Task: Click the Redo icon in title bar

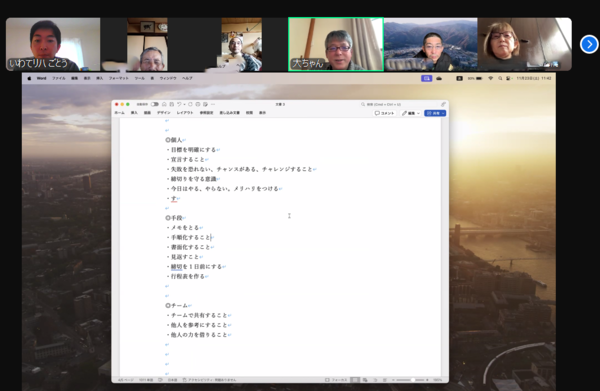Action: (x=190, y=104)
